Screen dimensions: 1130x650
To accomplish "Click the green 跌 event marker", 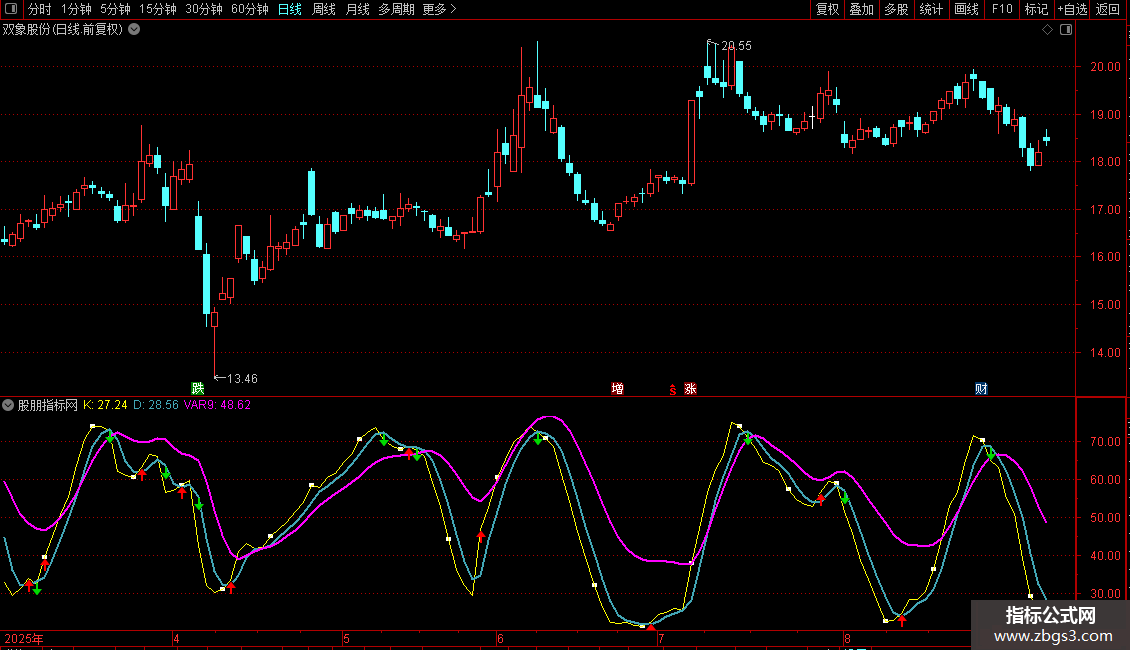I will [x=198, y=388].
